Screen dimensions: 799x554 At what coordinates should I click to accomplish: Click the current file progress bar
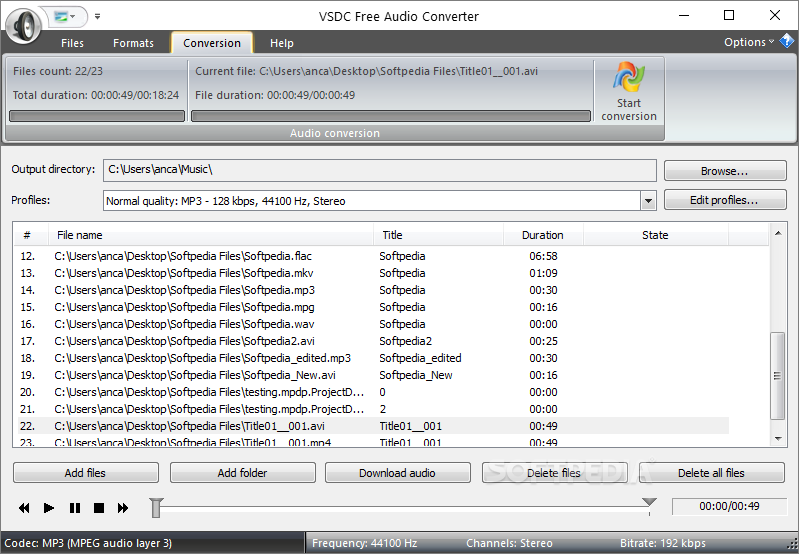(x=391, y=116)
